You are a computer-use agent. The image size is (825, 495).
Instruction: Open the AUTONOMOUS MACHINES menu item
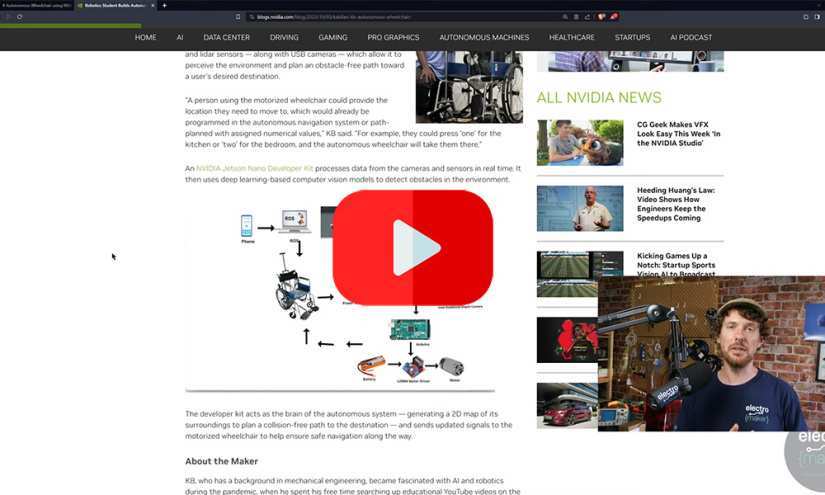[484, 37]
